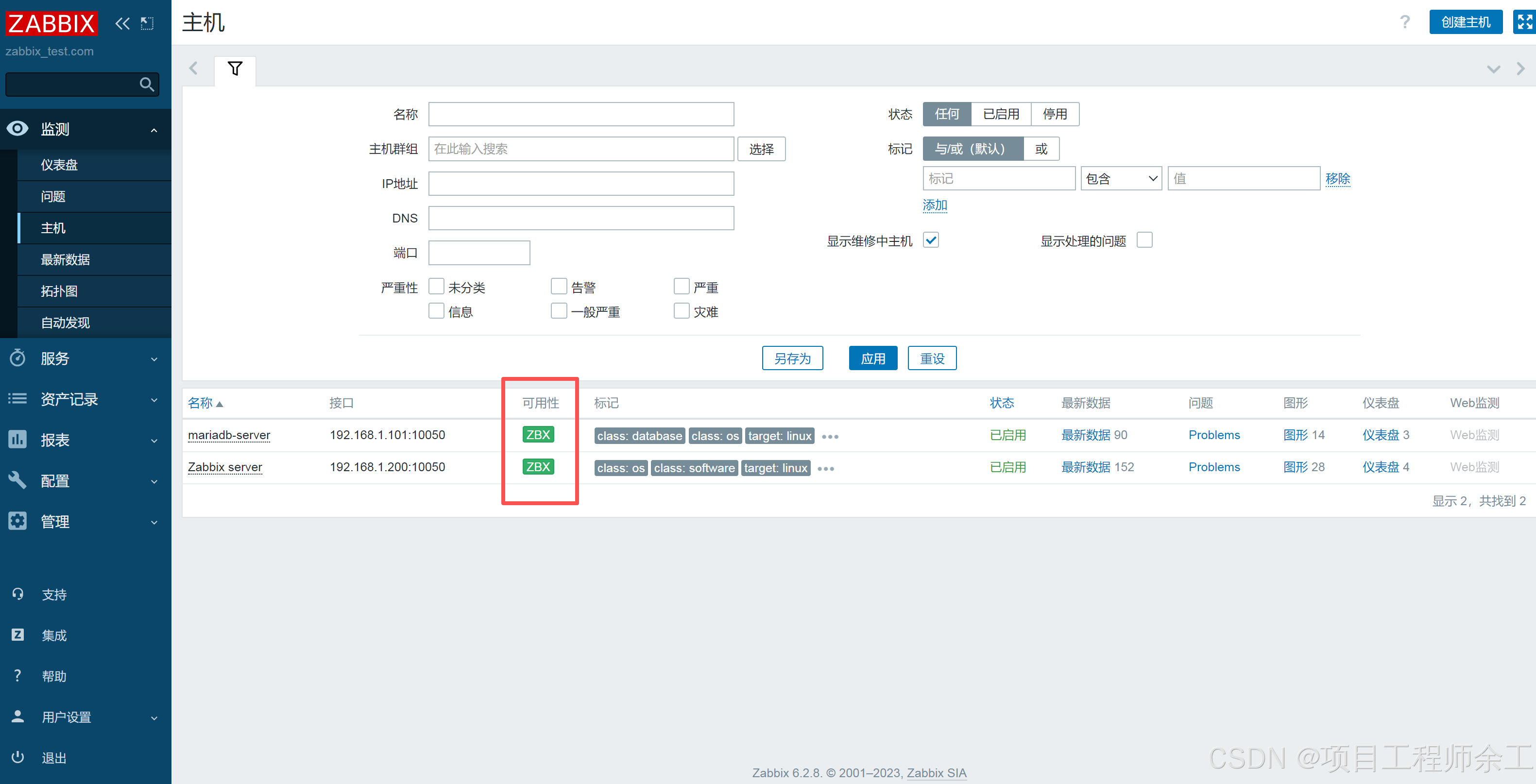The image size is (1536, 784).
Task: Click the sidebar search magnifier icon
Action: pos(146,85)
